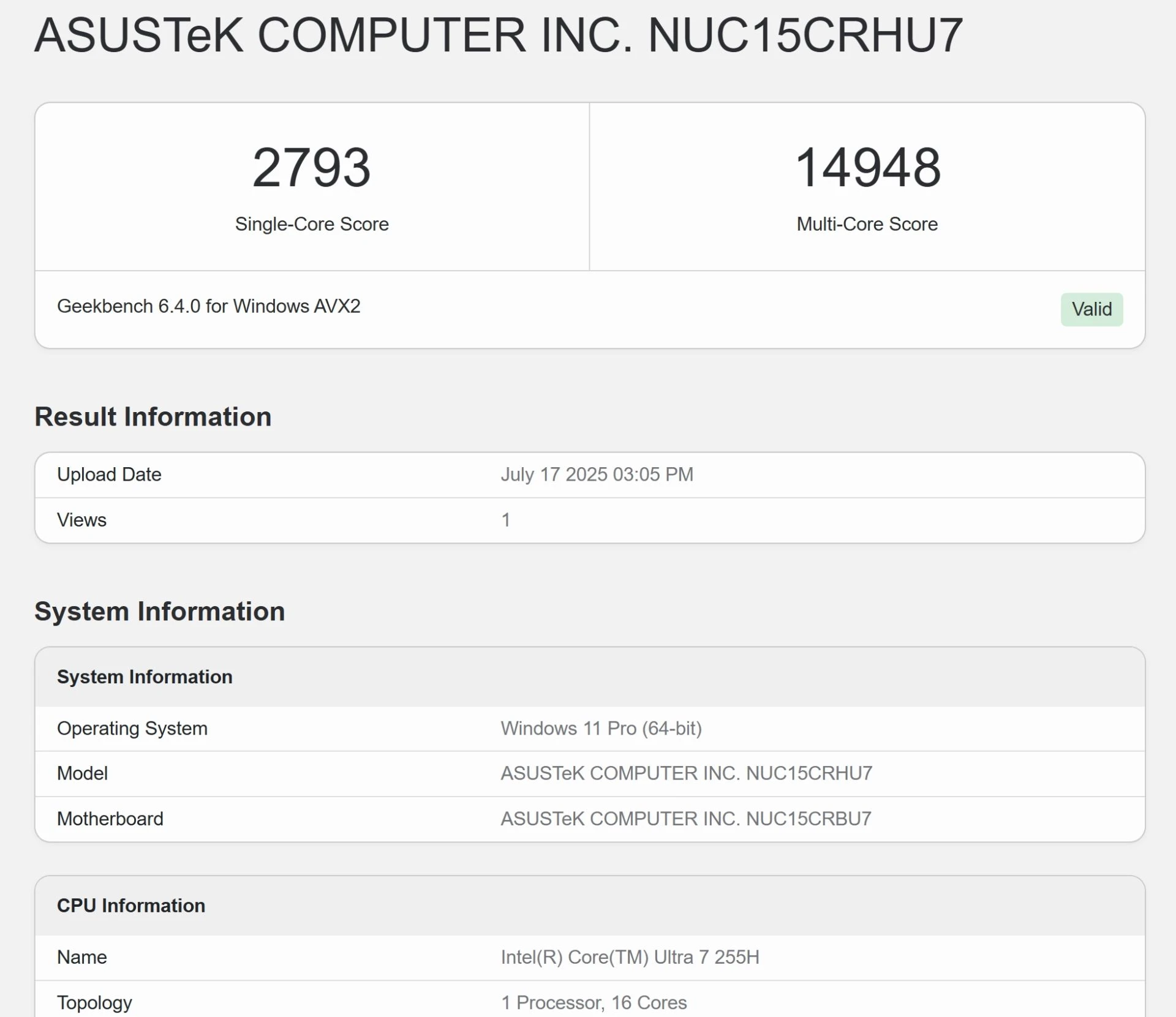Click the Motherboard row label

point(110,819)
